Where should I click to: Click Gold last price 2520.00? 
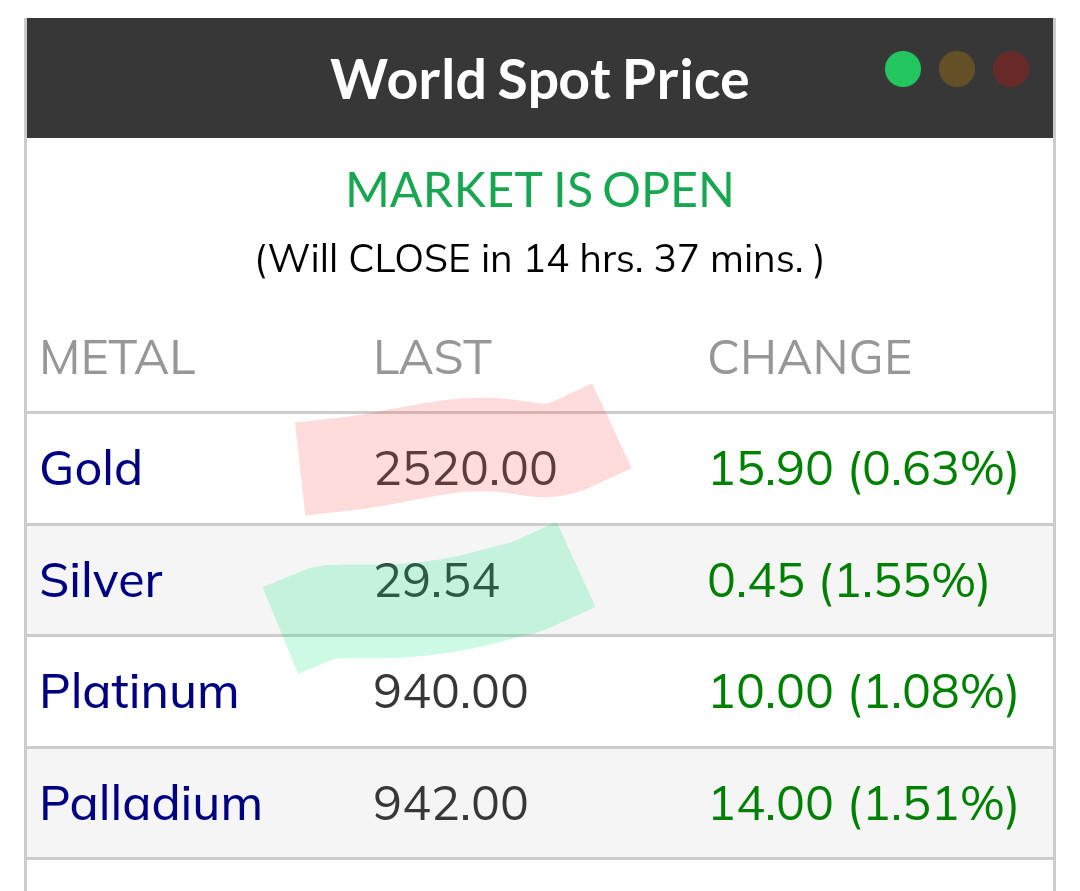click(x=465, y=468)
